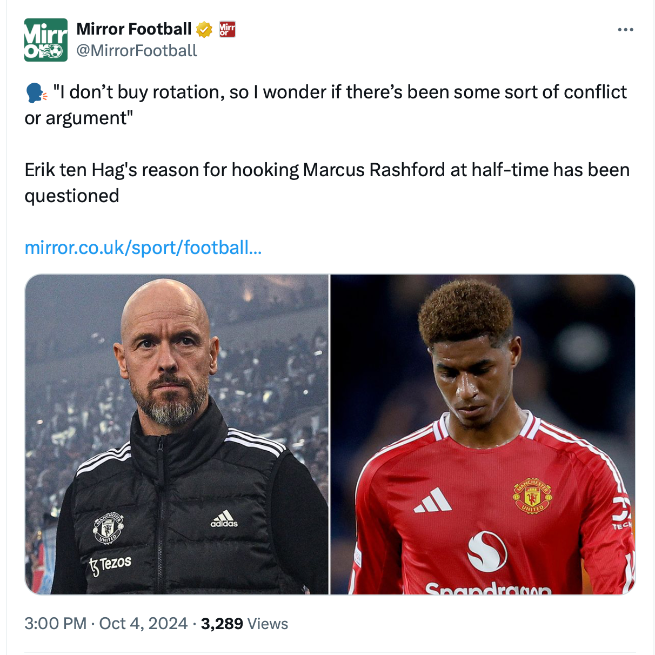
Task: Click the speaking head emoji in tweet
Action: (x=34, y=93)
